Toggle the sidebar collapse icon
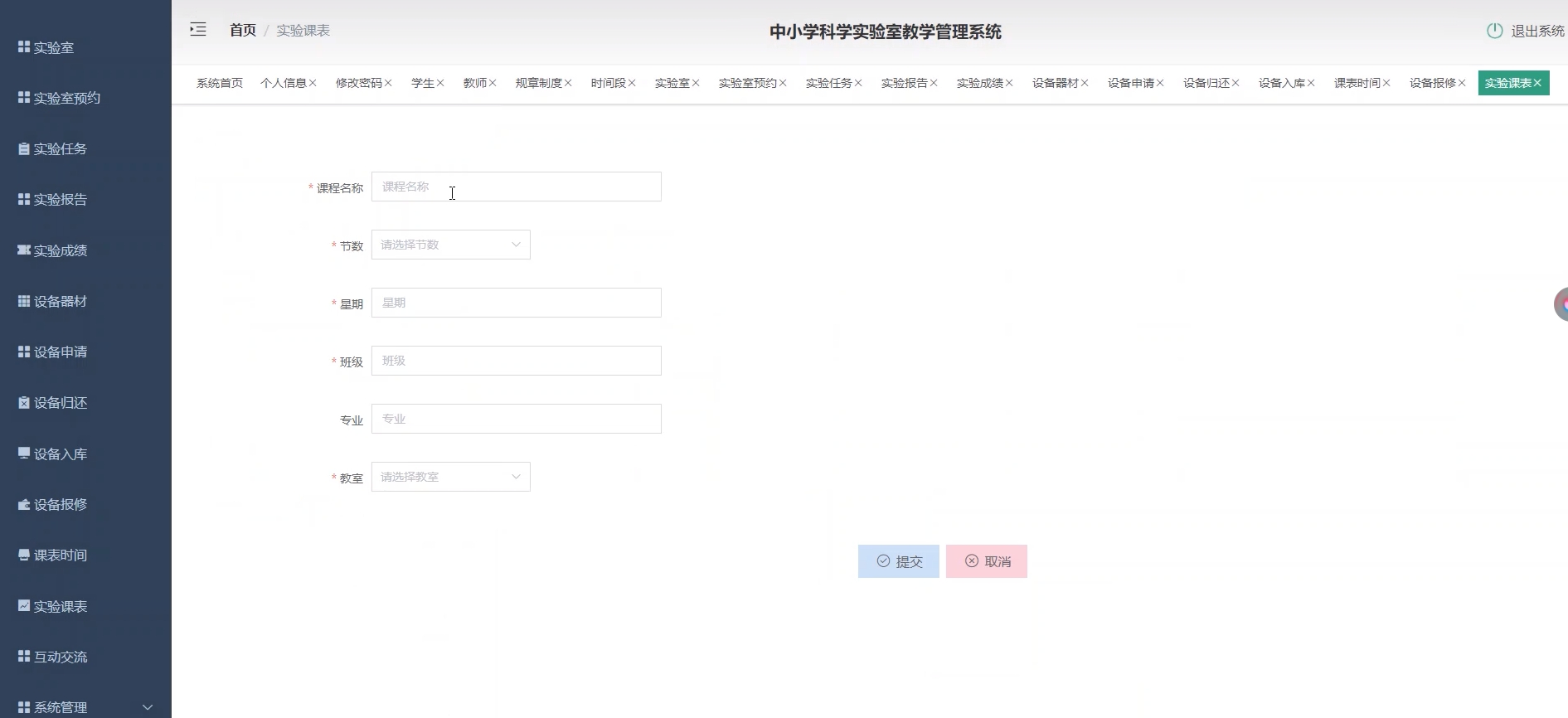 coord(198,30)
